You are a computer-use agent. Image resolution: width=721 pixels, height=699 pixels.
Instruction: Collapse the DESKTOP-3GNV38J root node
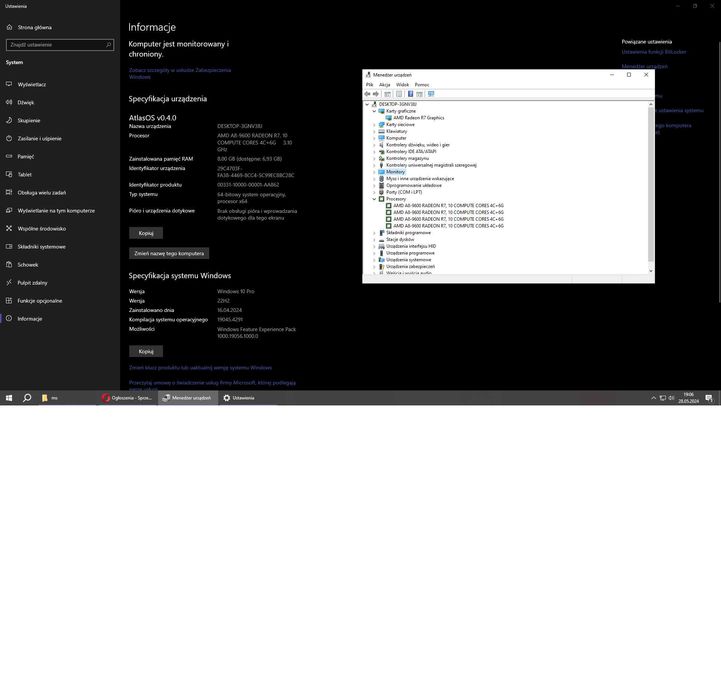pyautogui.click(x=367, y=104)
